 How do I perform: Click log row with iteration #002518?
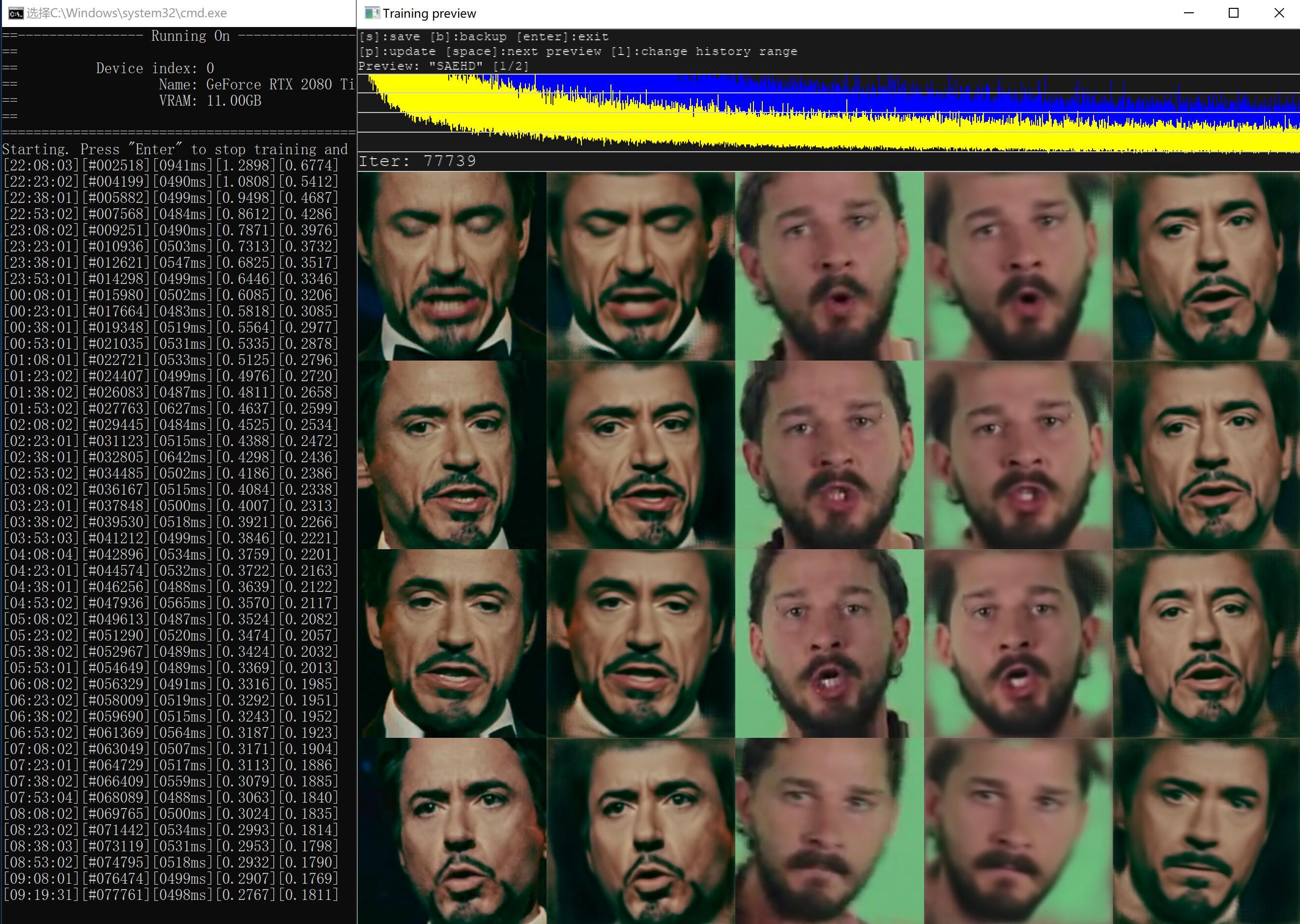pos(171,166)
